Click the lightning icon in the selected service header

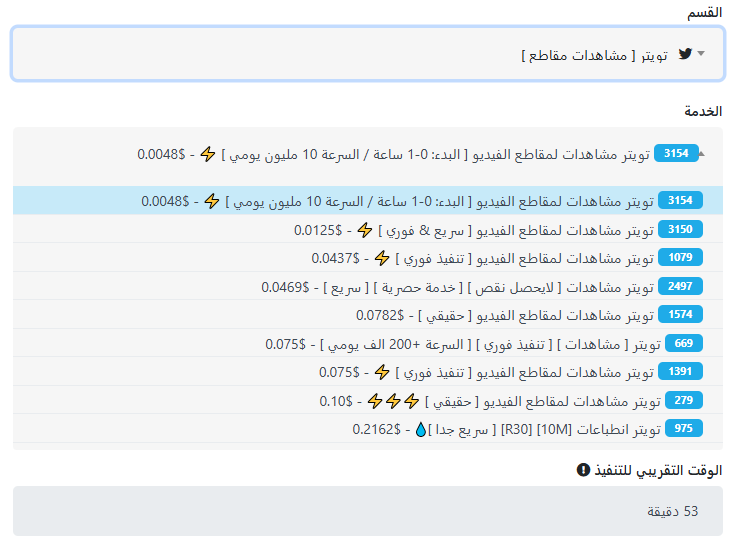pyautogui.click(x=208, y=154)
